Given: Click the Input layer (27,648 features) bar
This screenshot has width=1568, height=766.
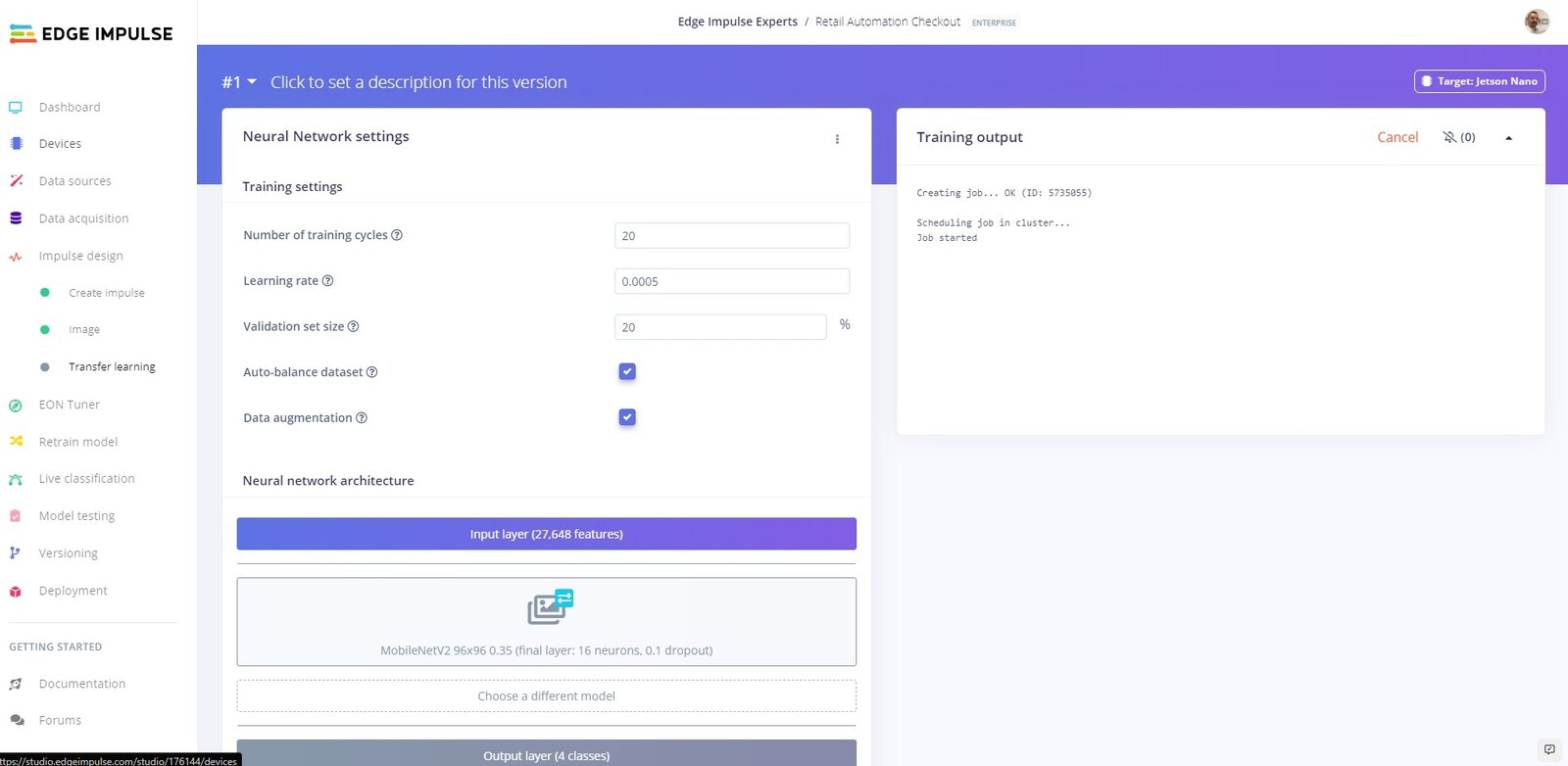Looking at the screenshot, I should click(x=546, y=534).
